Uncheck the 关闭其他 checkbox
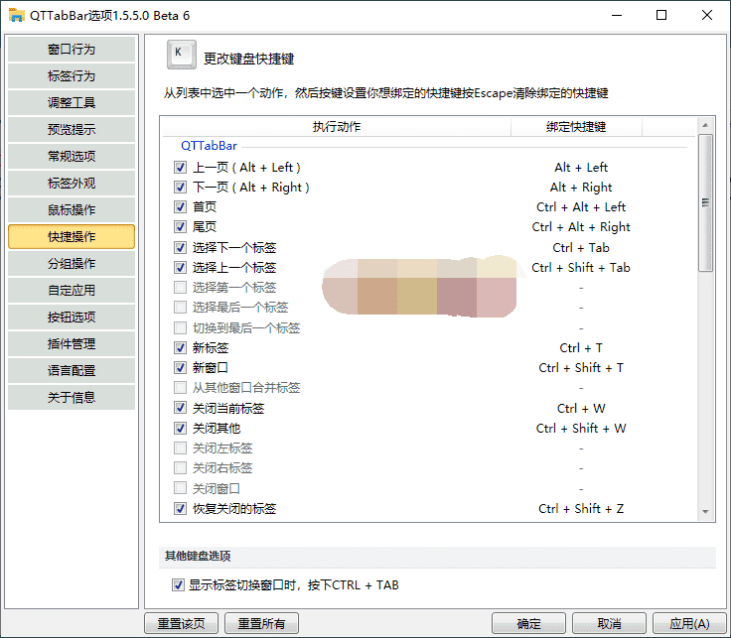The height and width of the screenshot is (638, 731). [180, 428]
